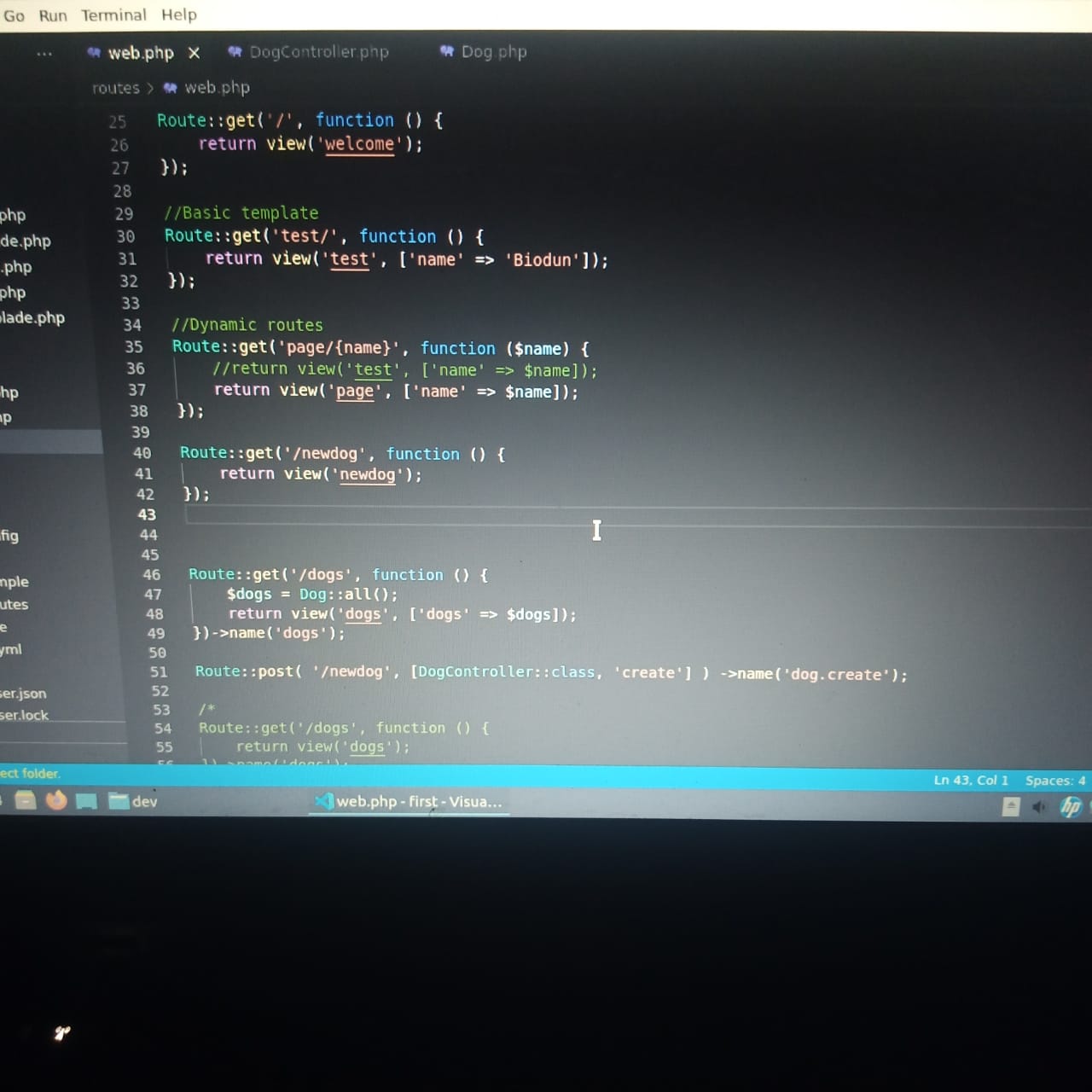
Task: Switch to the DogController.php tab
Action: point(309,52)
